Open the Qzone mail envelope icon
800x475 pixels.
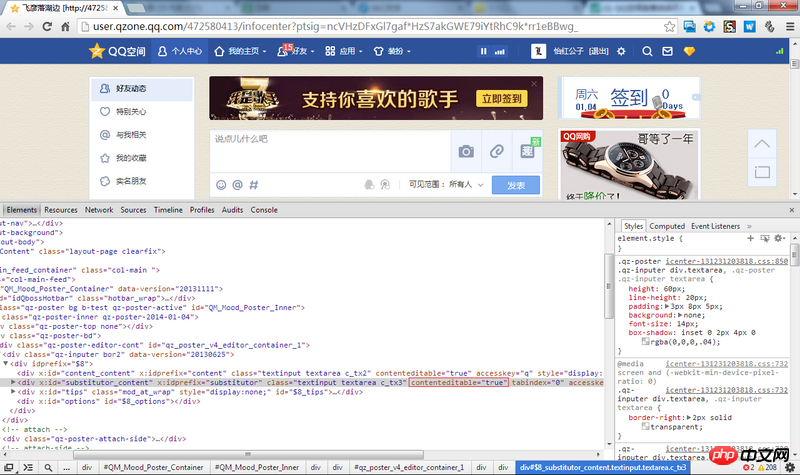pyautogui.click(x=667, y=51)
